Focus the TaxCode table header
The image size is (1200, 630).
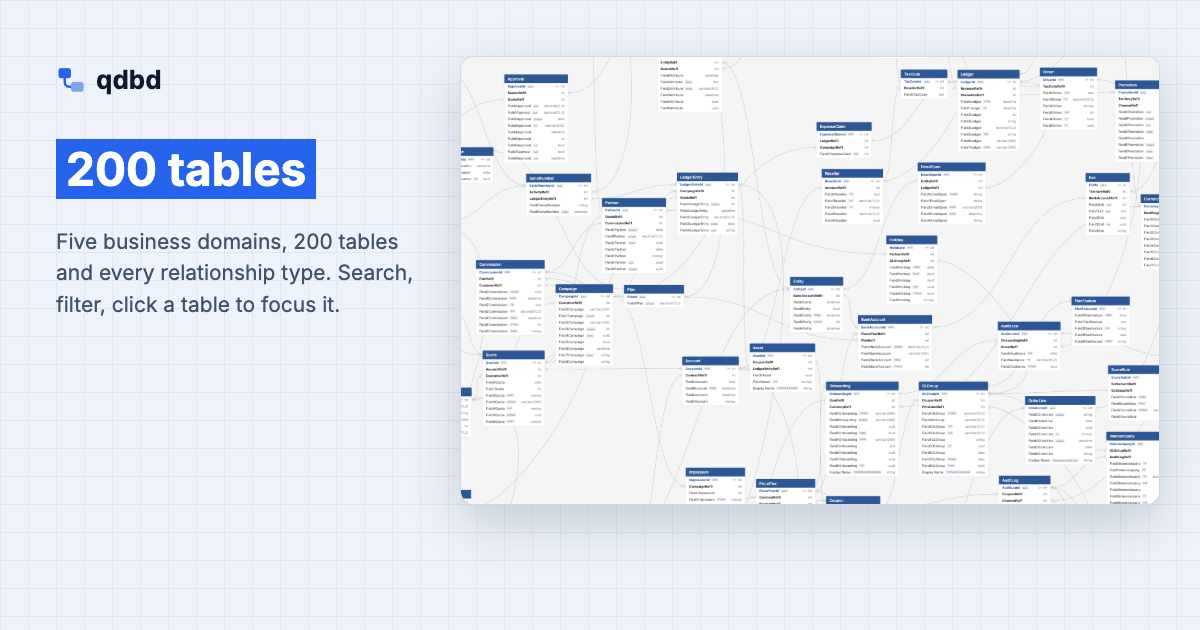click(923, 74)
